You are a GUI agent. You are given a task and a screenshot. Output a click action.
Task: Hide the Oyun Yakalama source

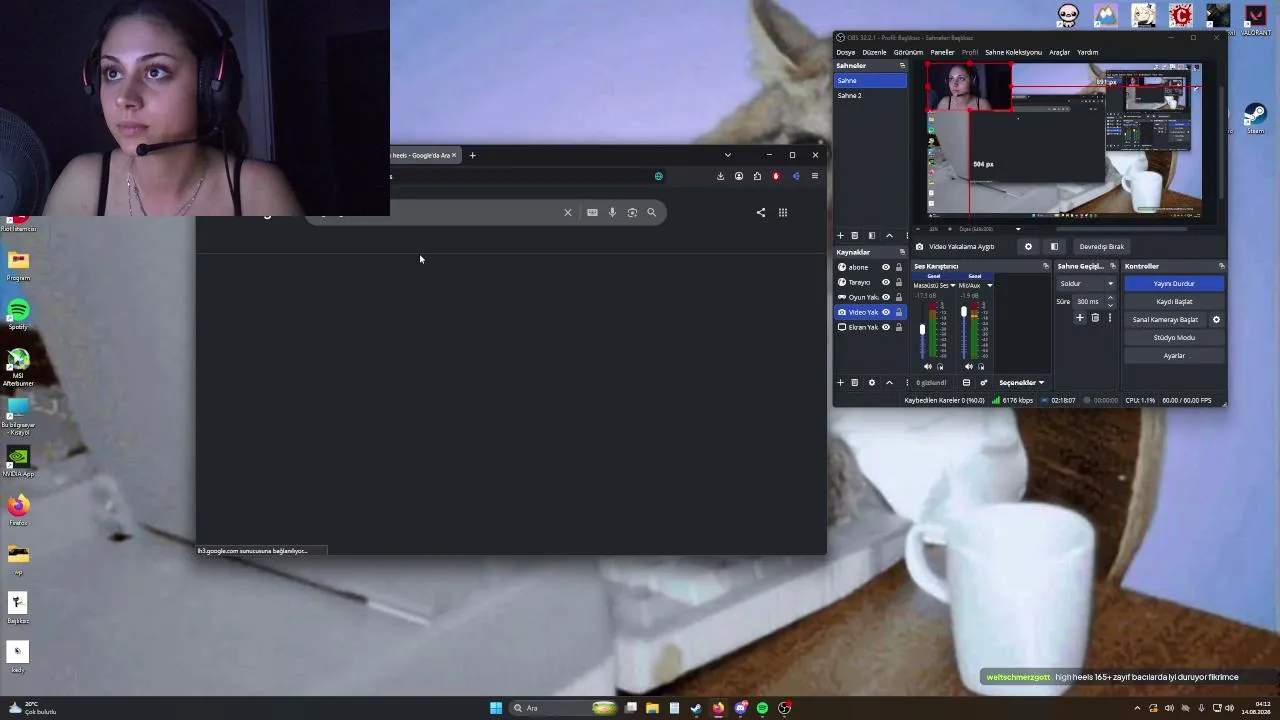point(885,297)
